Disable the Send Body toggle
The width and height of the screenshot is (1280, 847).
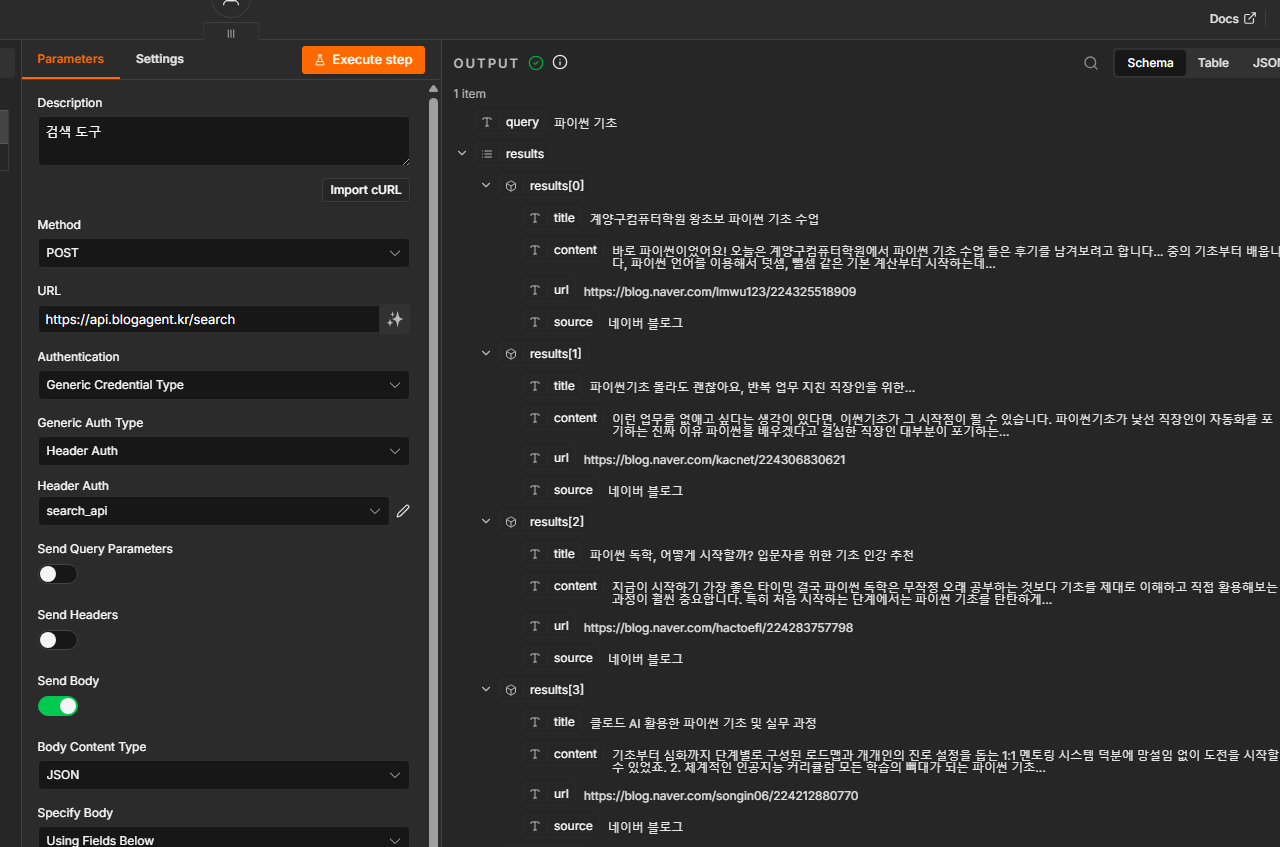tap(58, 706)
